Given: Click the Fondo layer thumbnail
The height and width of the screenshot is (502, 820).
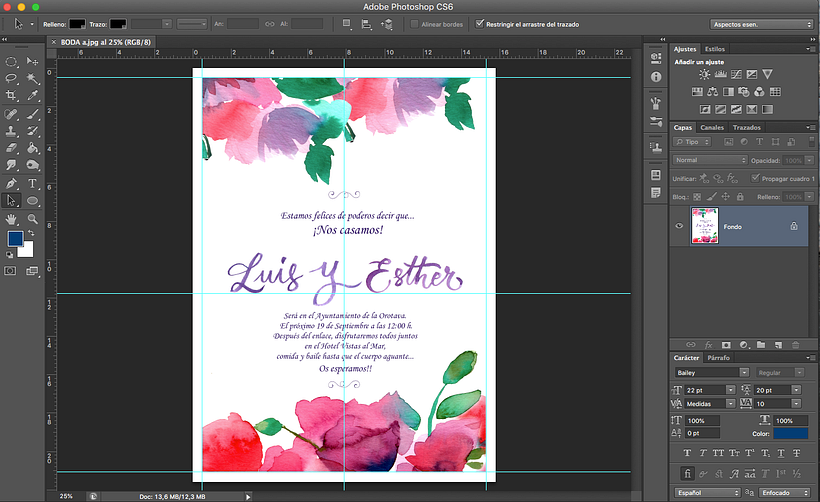Looking at the screenshot, I should pyautogui.click(x=704, y=226).
